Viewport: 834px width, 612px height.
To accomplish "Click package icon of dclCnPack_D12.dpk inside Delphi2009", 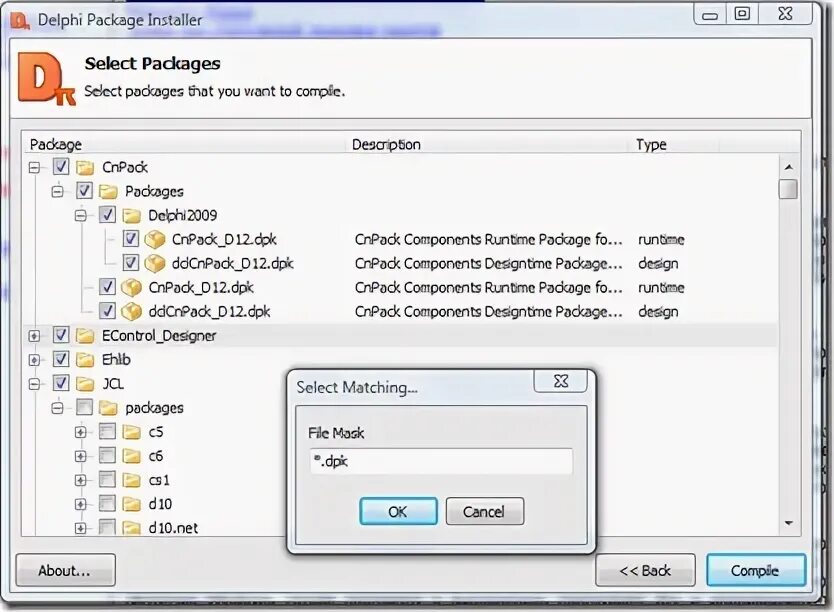I will coord(155,263).
